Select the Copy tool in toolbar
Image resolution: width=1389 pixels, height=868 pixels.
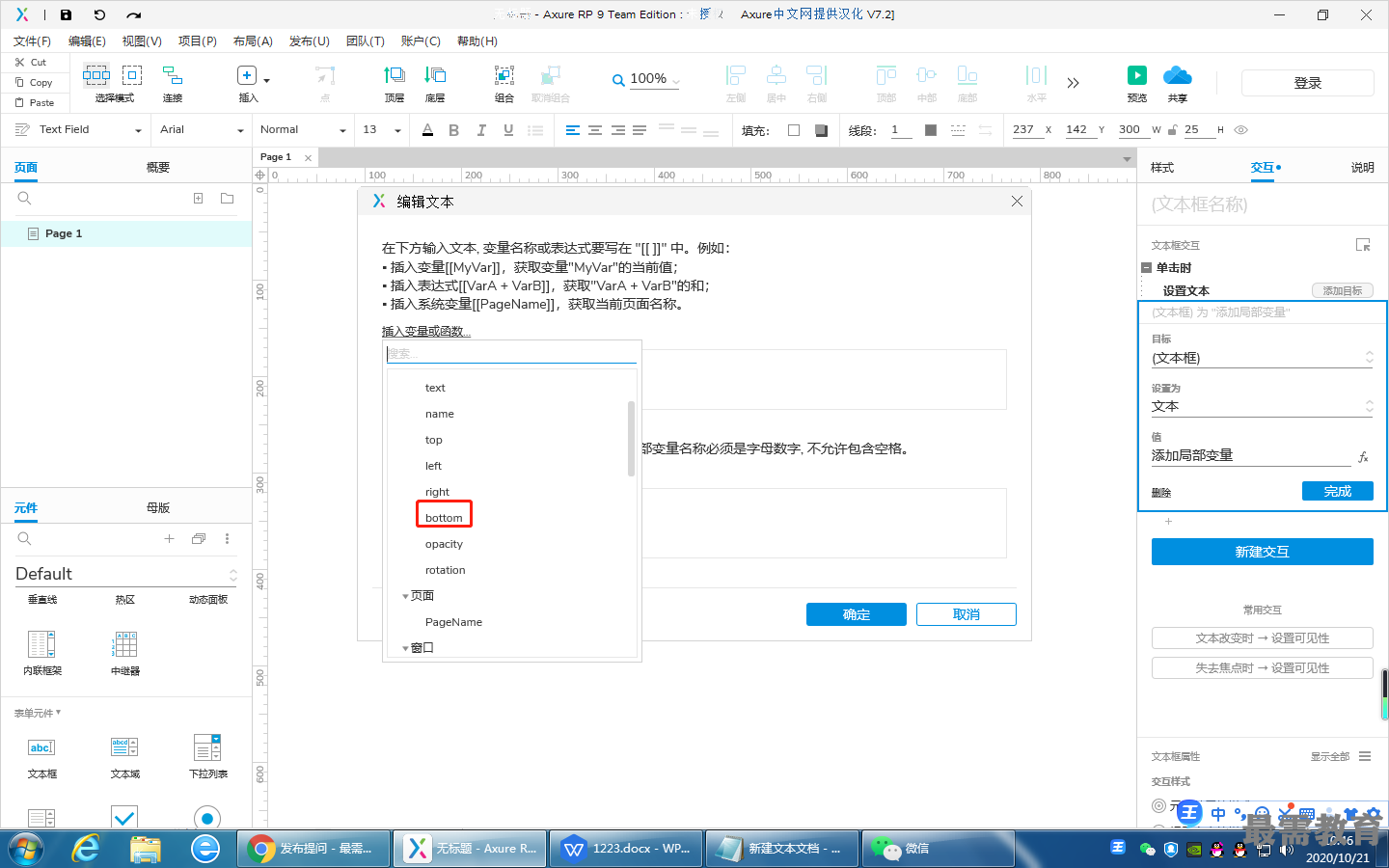pos(34,82)
